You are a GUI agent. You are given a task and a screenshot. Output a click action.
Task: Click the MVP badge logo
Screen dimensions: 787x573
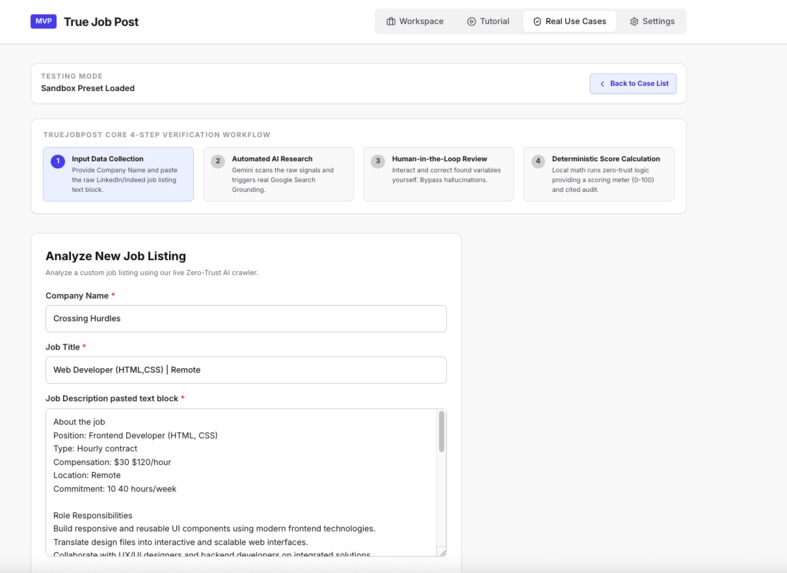(43, 21)
